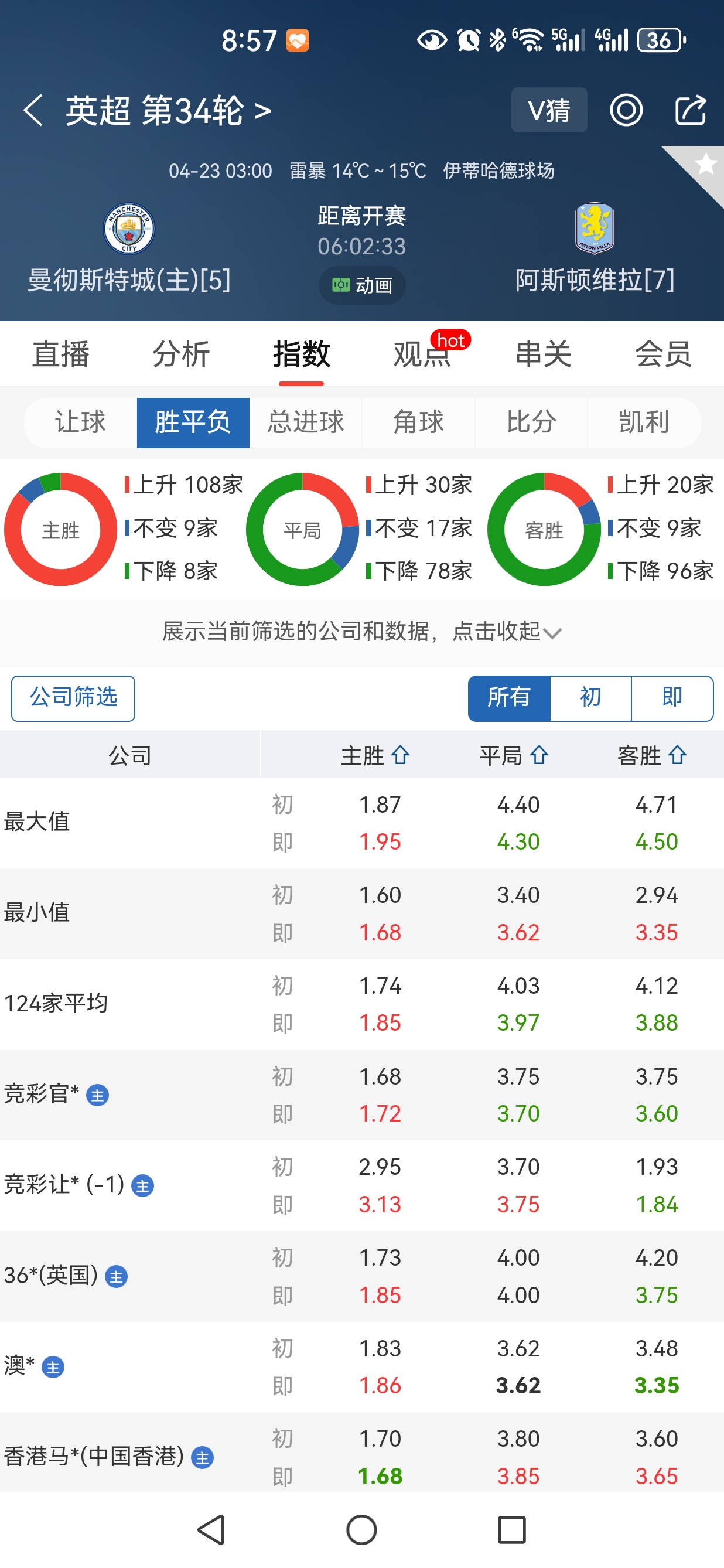Tap the blue 主 badge beside 竞彩让* (-1)
The height and width of the screenshot is (1568, 724).
142,1186
